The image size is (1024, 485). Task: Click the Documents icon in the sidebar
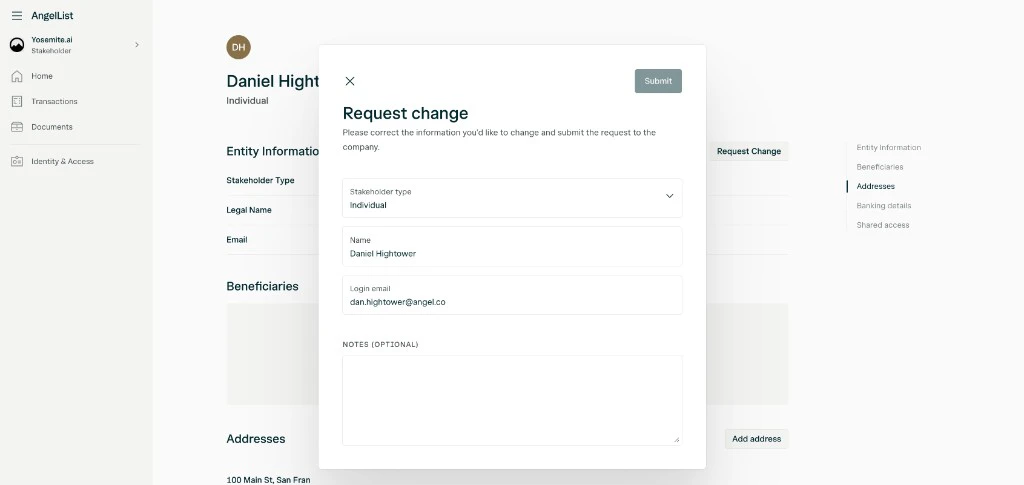pos(17,127)
